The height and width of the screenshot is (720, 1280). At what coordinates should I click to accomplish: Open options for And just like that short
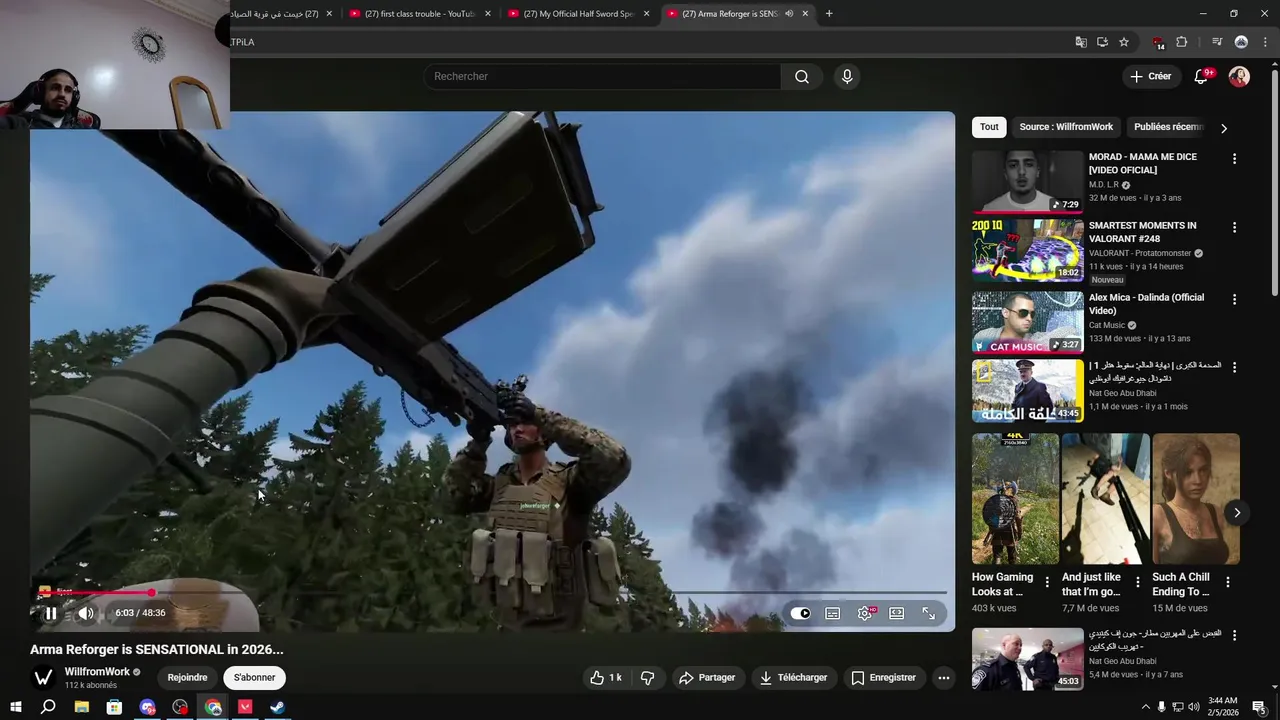click(x=1137, y=582)
